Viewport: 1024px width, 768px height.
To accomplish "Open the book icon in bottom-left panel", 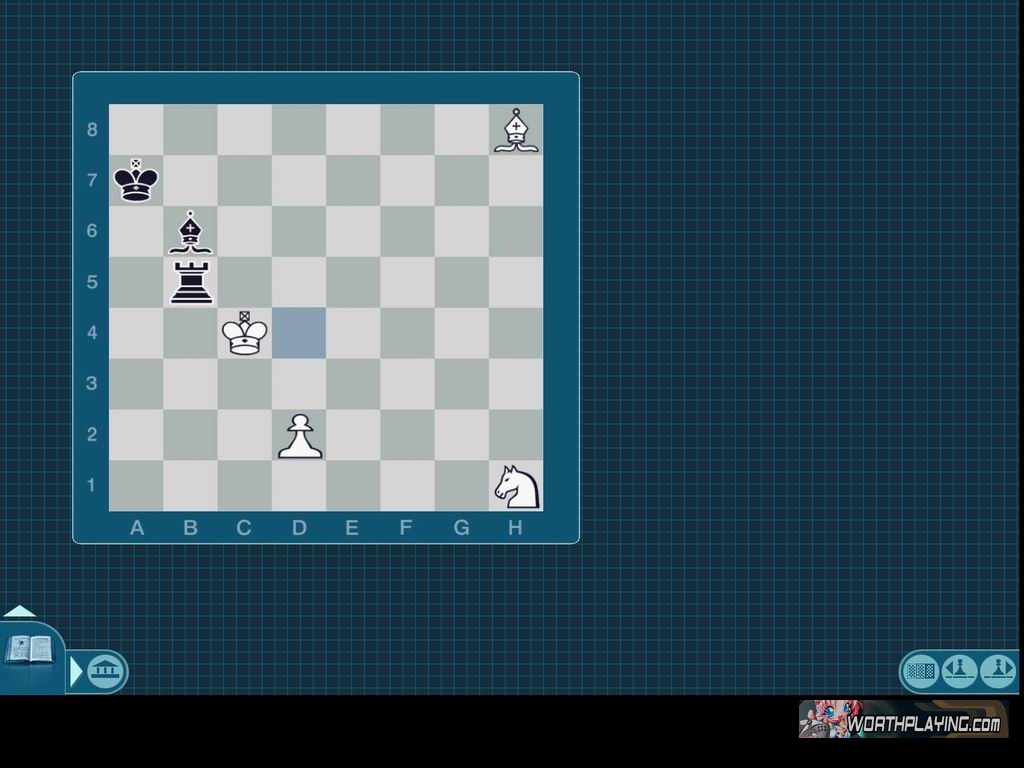I will 29,651.
